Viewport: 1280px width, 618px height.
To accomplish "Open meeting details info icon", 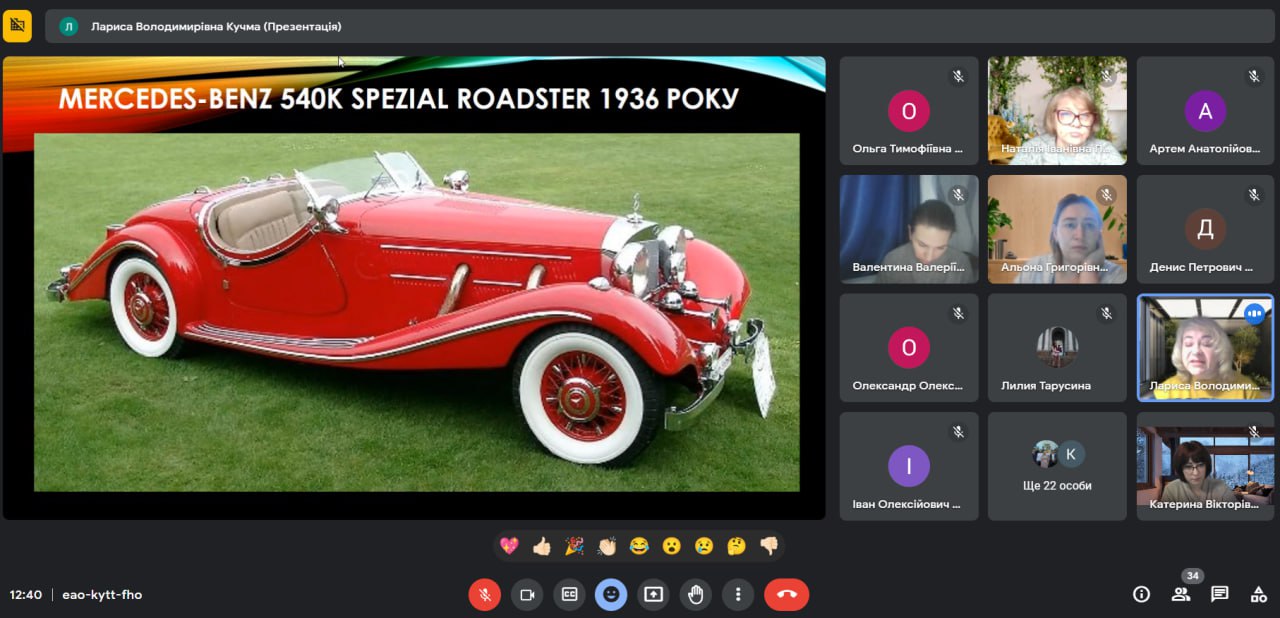I will point(1141,594).
